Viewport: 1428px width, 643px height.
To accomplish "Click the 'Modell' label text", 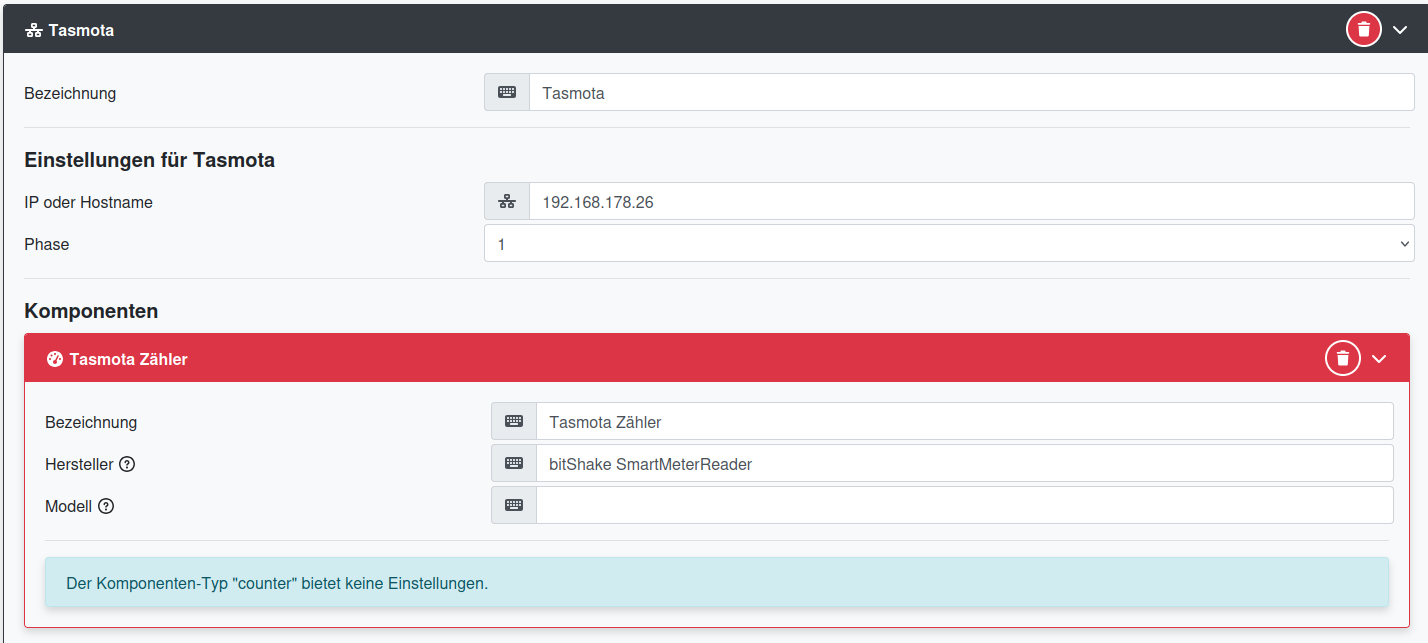I will coord(69,506).
